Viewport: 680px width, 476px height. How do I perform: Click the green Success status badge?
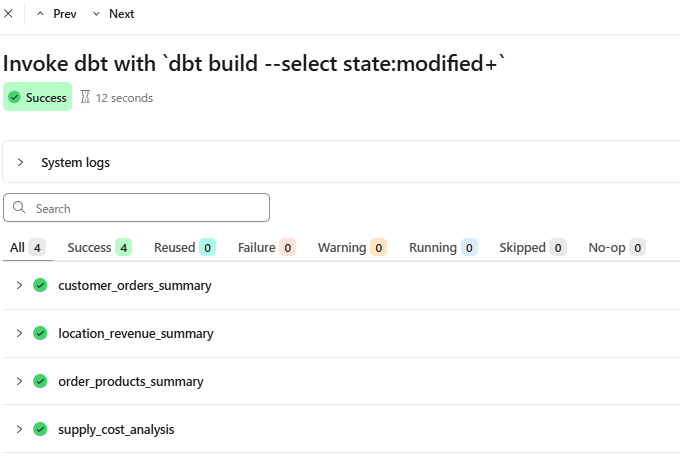[x=38, y=98]
